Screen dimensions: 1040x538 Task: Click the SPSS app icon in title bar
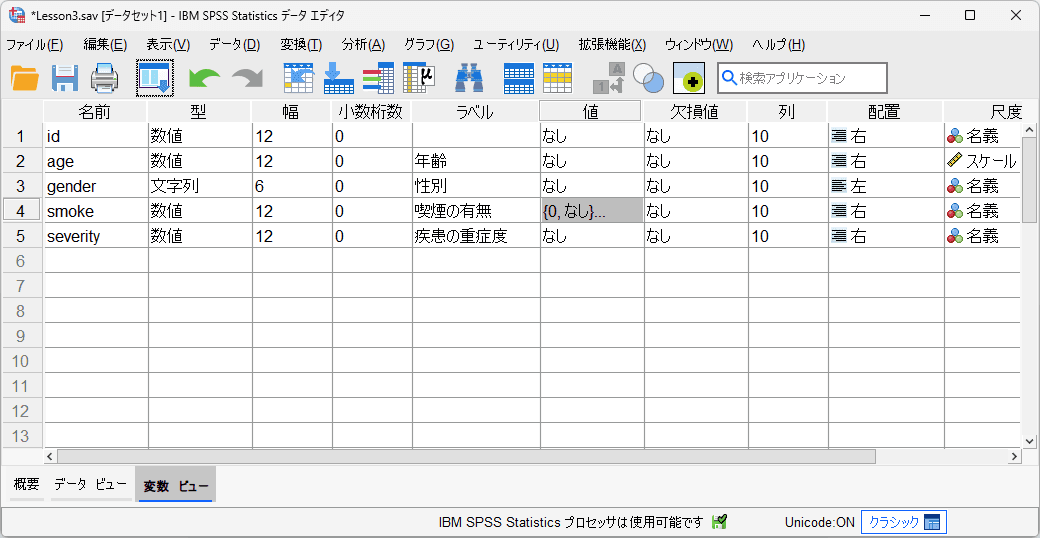click(x=17, y=15)
